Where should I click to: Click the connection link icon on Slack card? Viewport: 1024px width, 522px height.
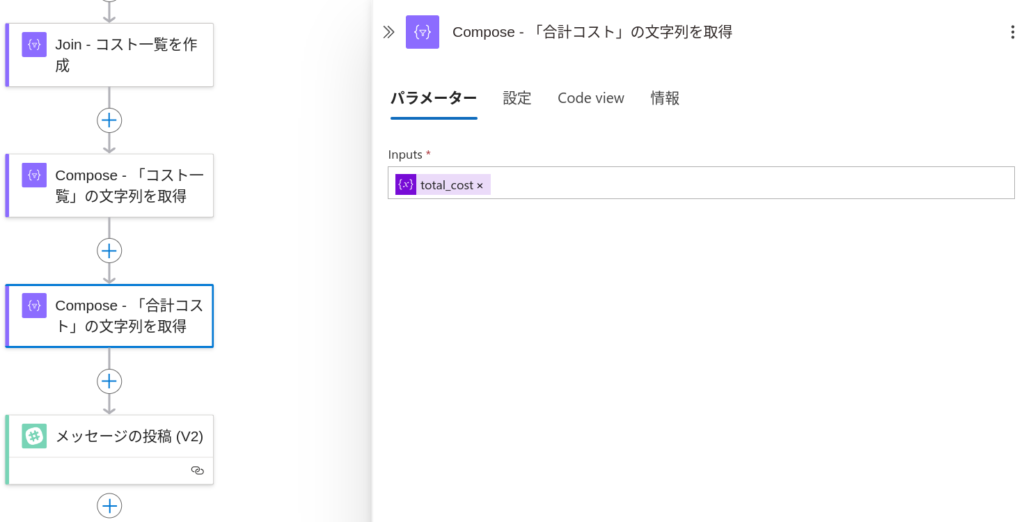point(197,470)
